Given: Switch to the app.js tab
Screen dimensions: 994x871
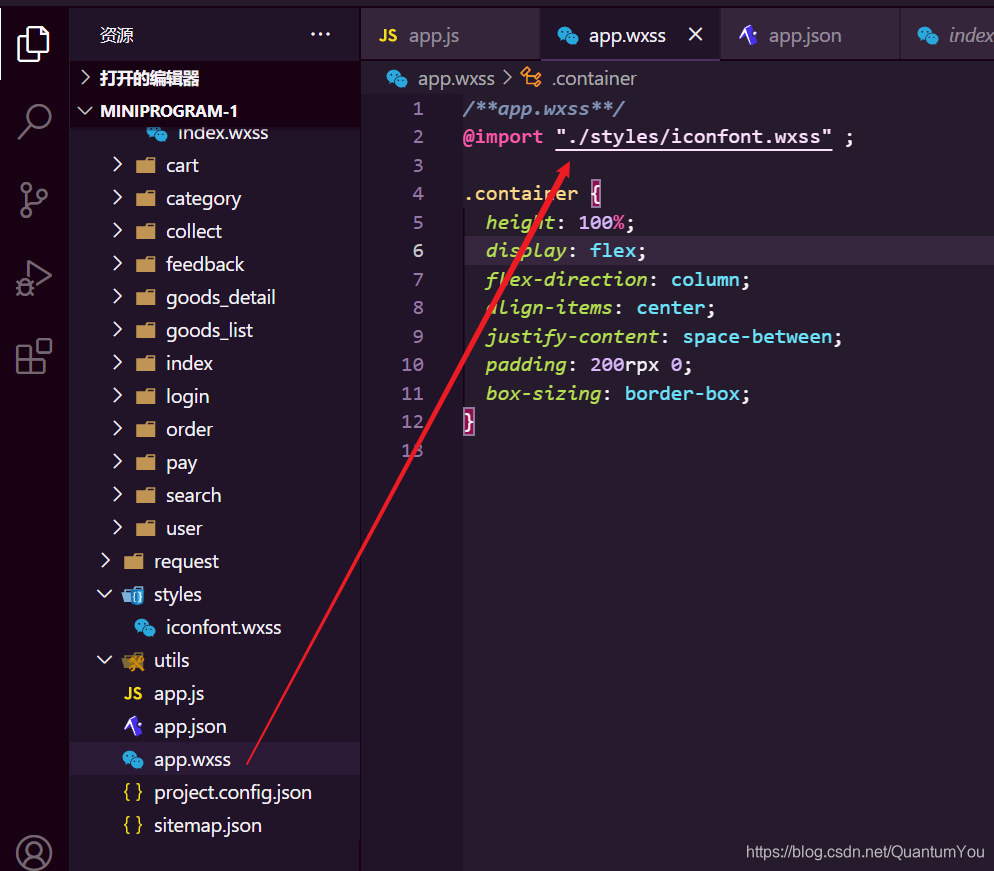Looking at the screenshot, I should (x=450, y=35).
